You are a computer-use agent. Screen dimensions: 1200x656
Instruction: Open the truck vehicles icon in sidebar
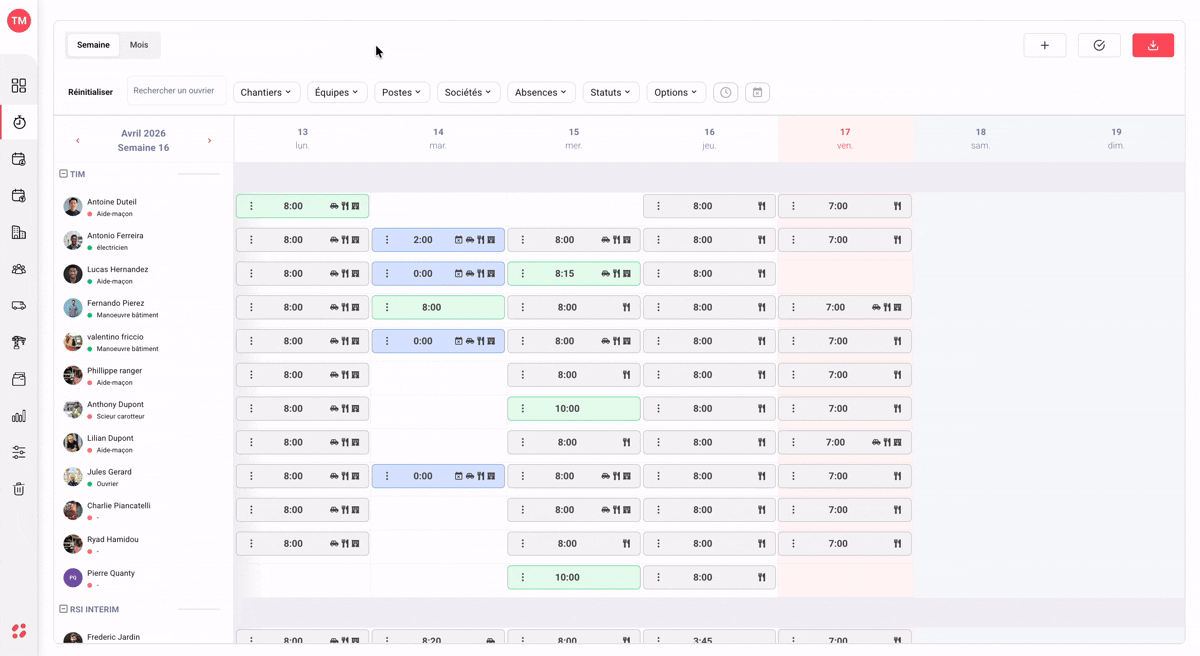coord(19,306)
